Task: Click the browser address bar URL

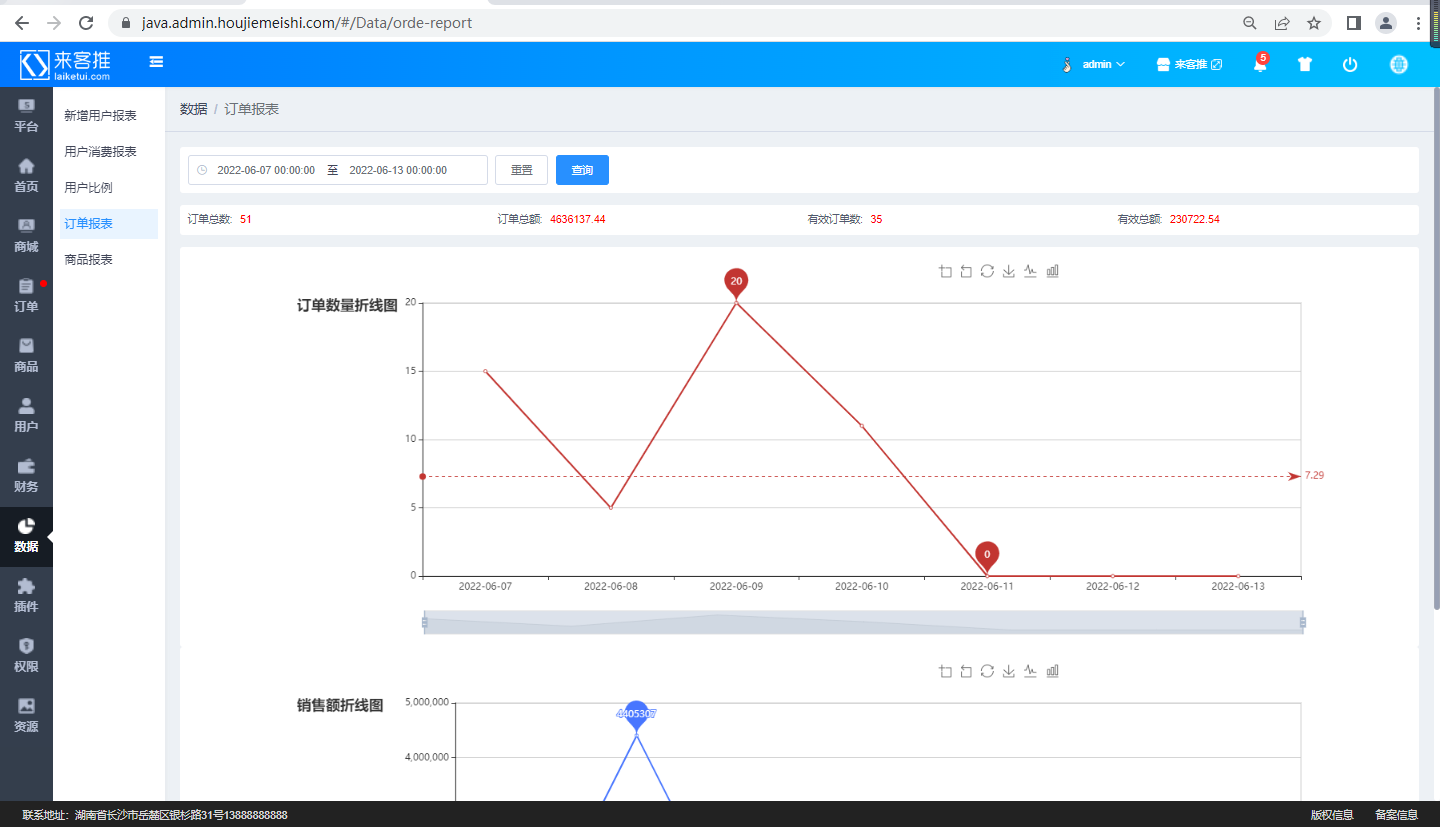Action: tap(307, 22)
